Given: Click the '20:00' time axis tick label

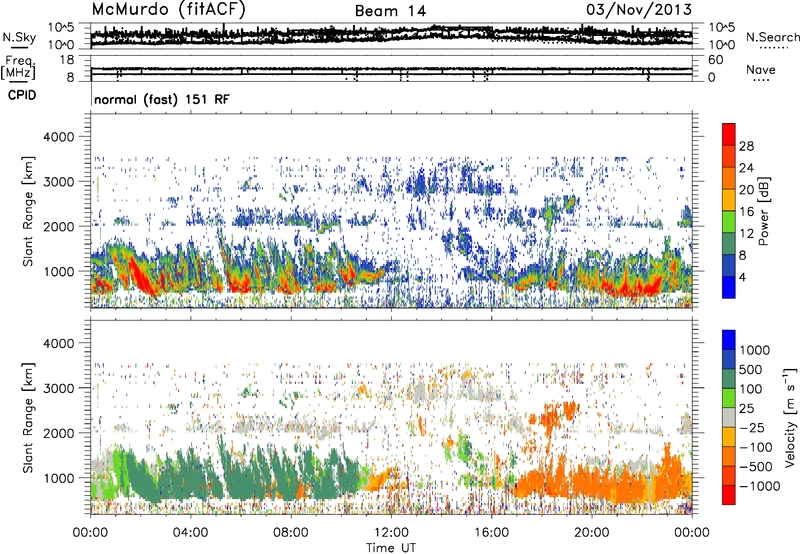Looking at the screenshot, I should (x=592, y=533).
